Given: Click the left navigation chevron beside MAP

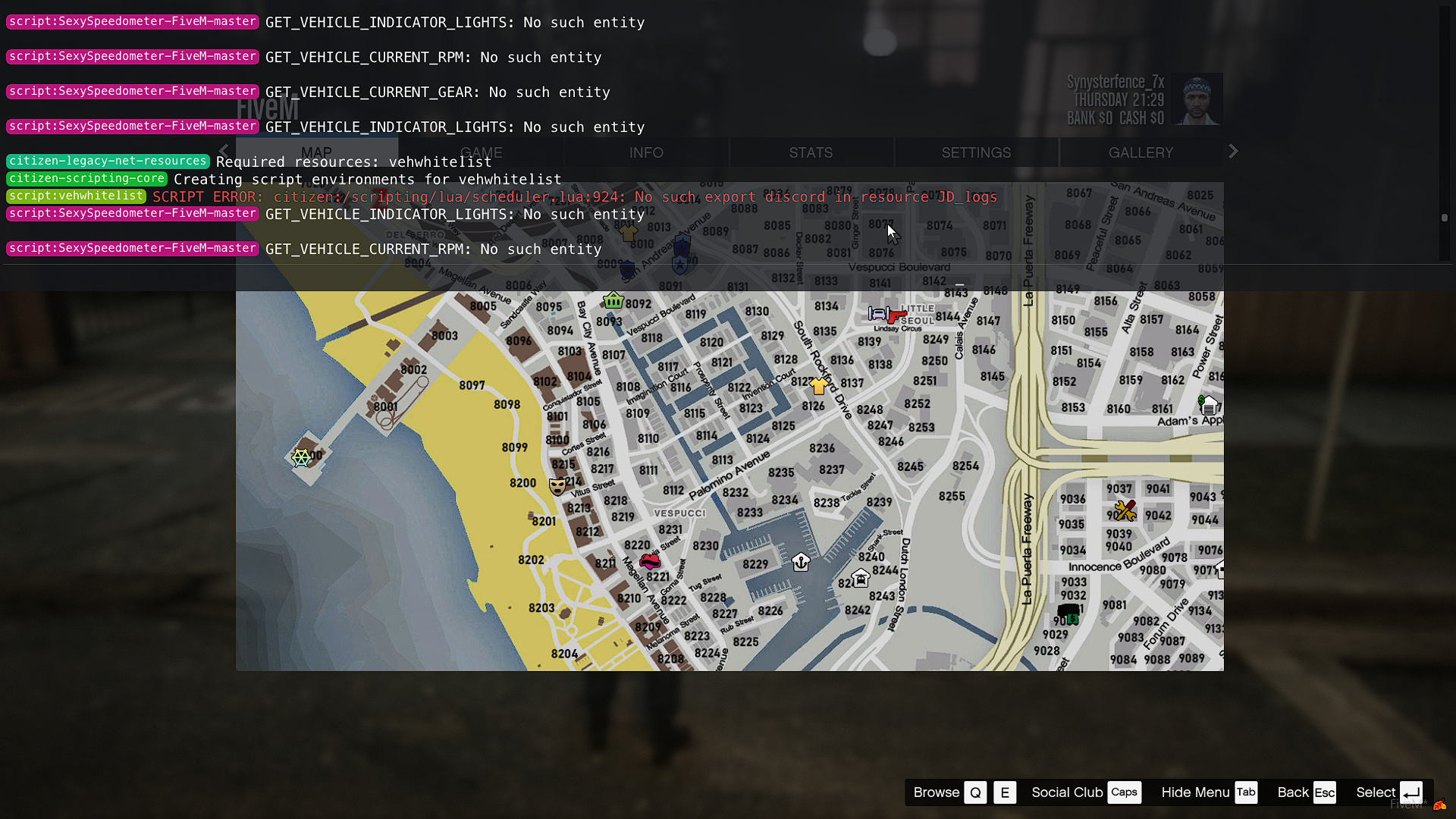Looking at the screenshot, I should click(224, 151).
